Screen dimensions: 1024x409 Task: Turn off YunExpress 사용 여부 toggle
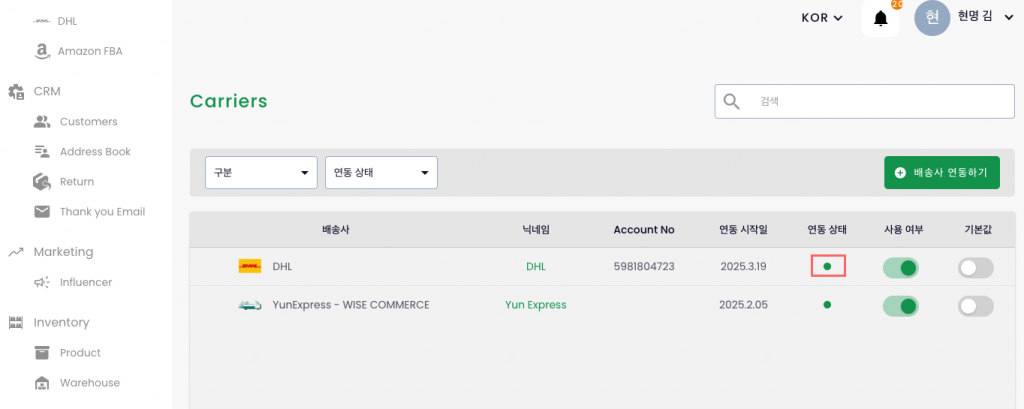[900, 306]
